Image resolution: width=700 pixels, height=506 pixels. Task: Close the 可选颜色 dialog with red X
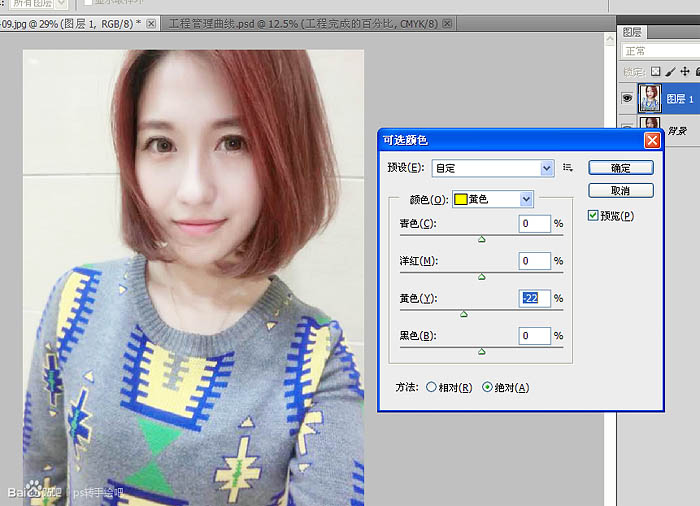[x=651, y=141]
